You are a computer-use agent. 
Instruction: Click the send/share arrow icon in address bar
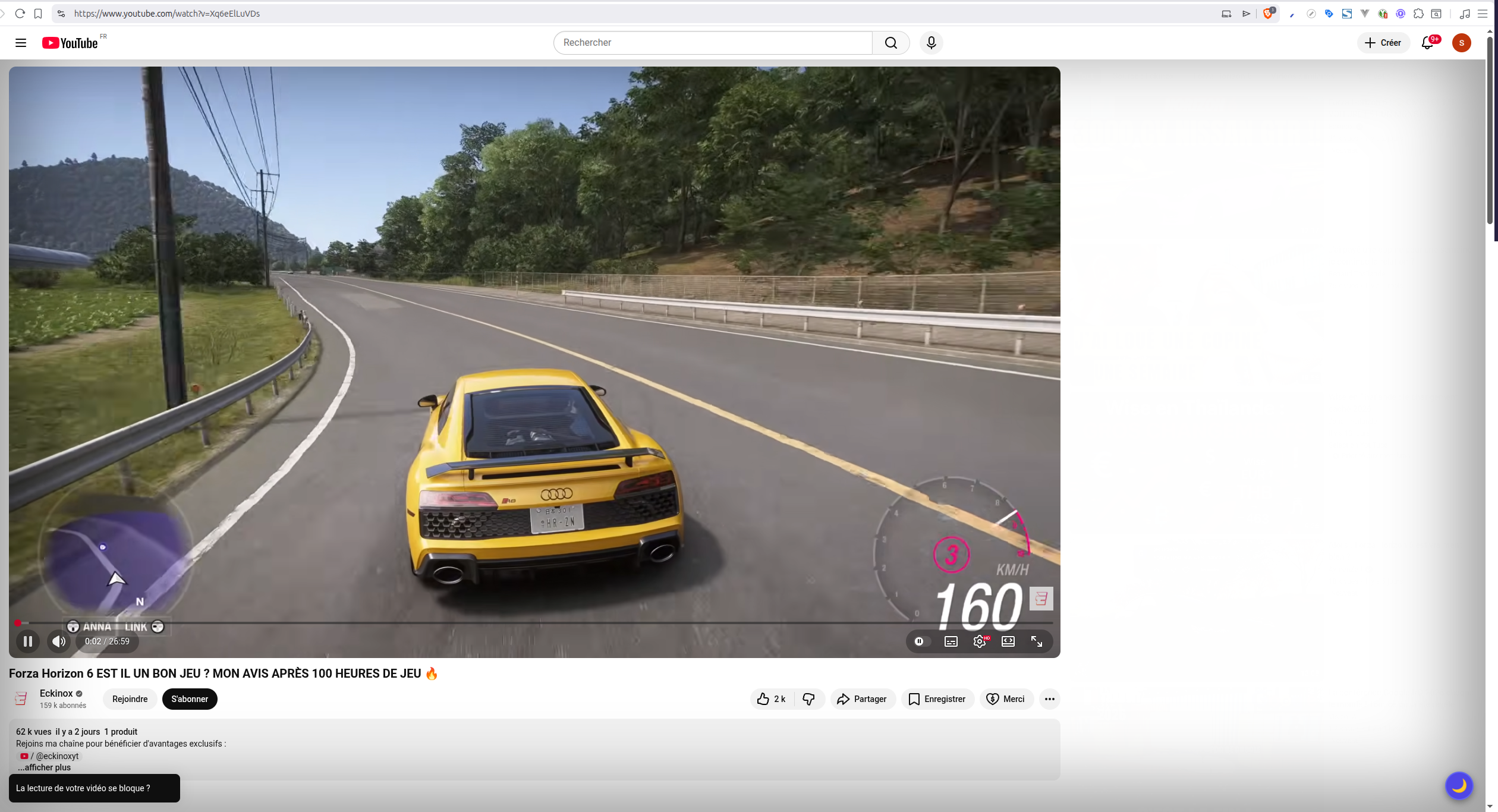point(1246,13)
